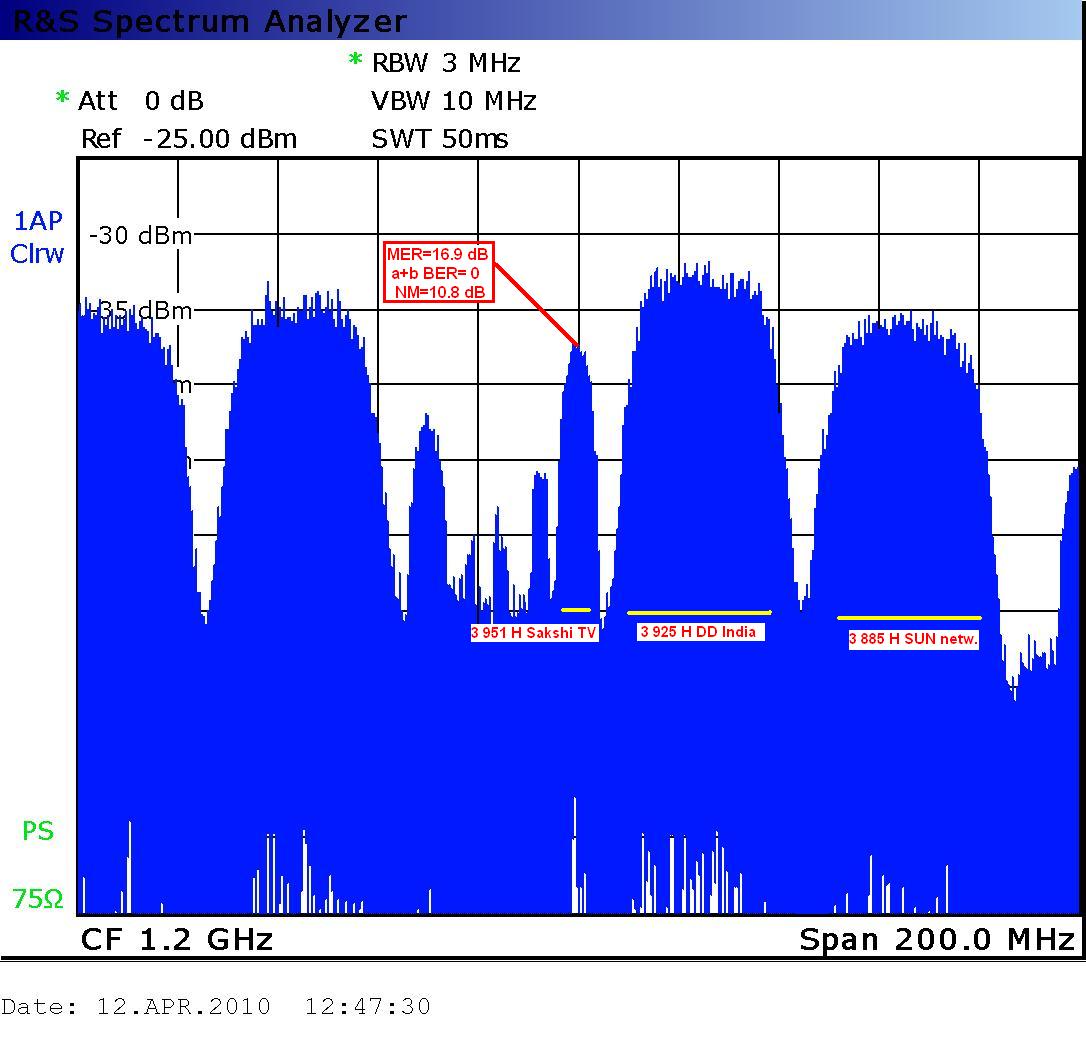This screenshot has height=1054, width=1086.
Task: Click the -35 dBm axis label
Action: coord(140,311)
